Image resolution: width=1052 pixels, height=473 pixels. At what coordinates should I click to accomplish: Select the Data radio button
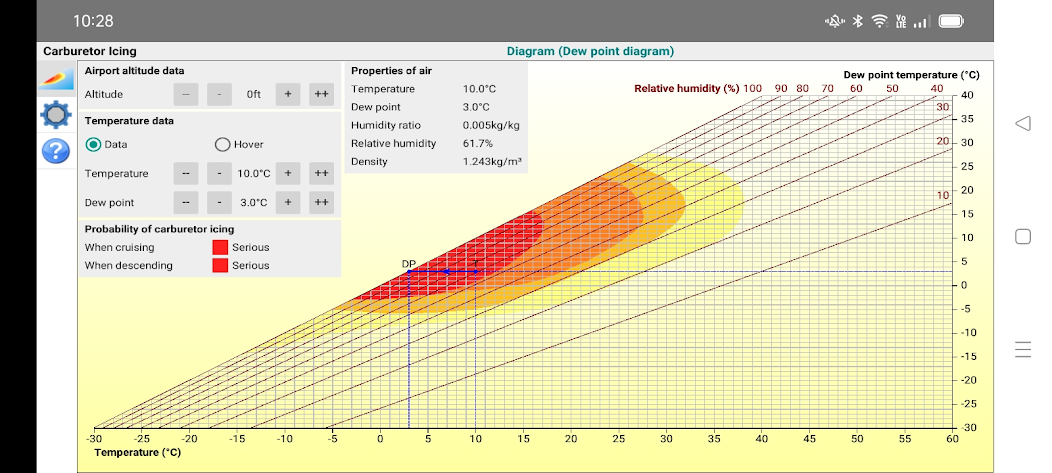point(94,144)
